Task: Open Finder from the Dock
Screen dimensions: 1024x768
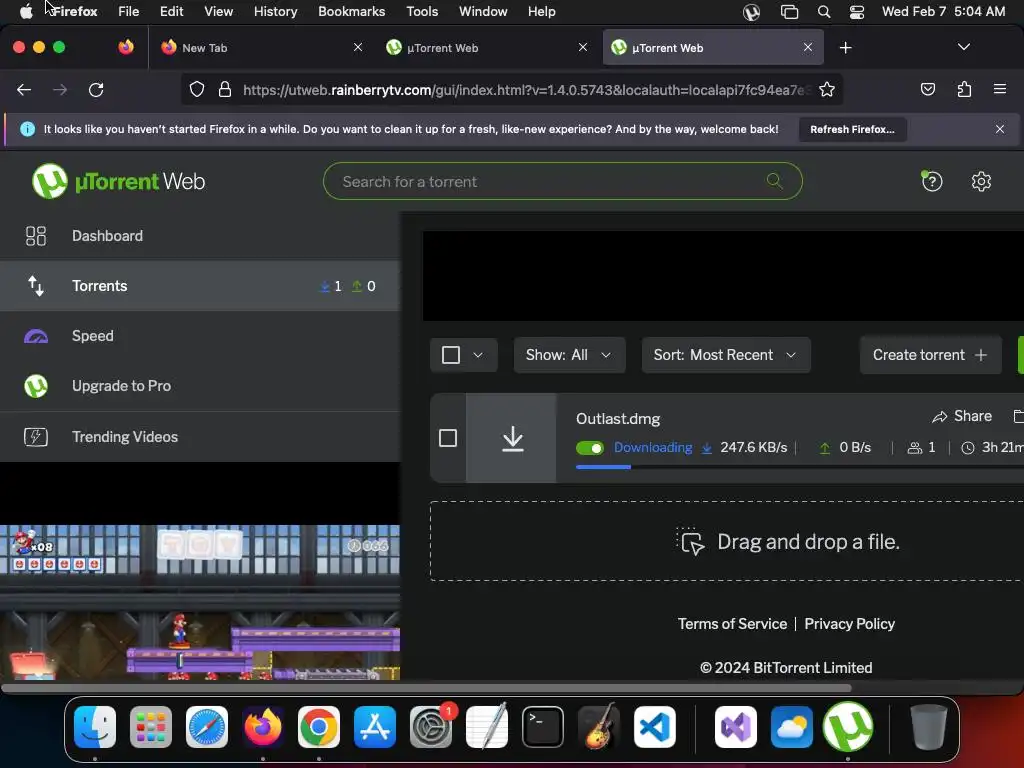Action: tap(95, 726)
